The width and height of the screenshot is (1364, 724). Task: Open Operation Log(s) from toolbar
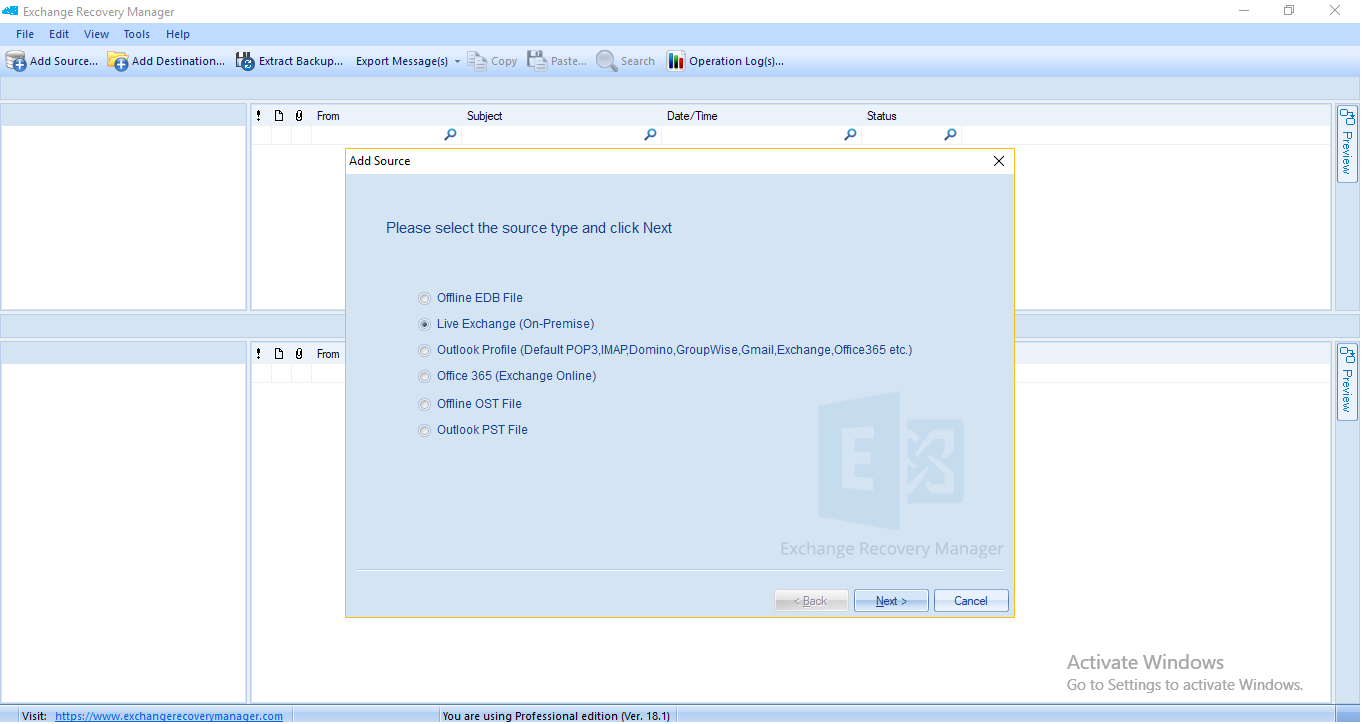726,61
